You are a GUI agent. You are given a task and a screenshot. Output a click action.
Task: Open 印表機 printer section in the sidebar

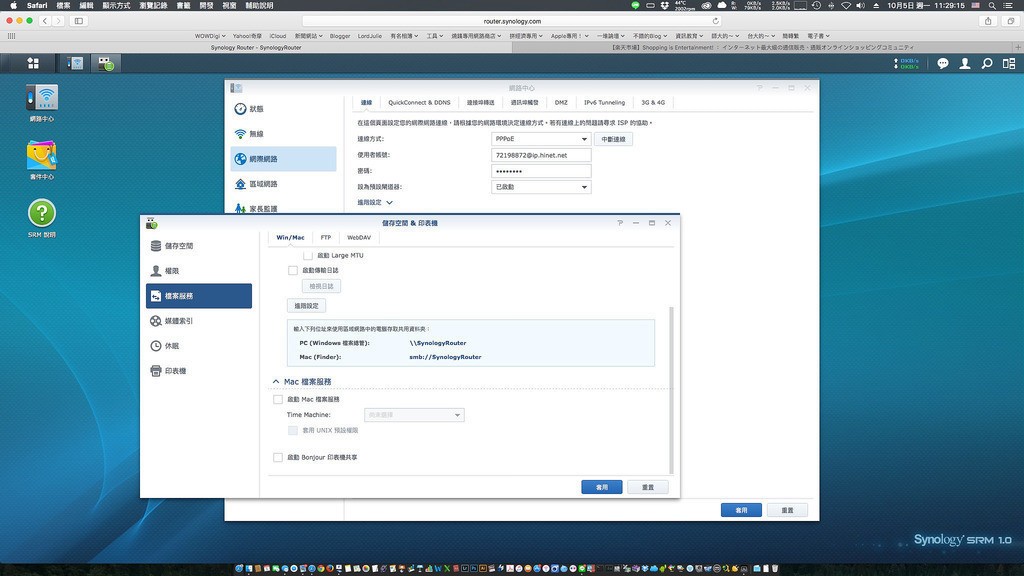pyautogui.click(x=199, y=371)
